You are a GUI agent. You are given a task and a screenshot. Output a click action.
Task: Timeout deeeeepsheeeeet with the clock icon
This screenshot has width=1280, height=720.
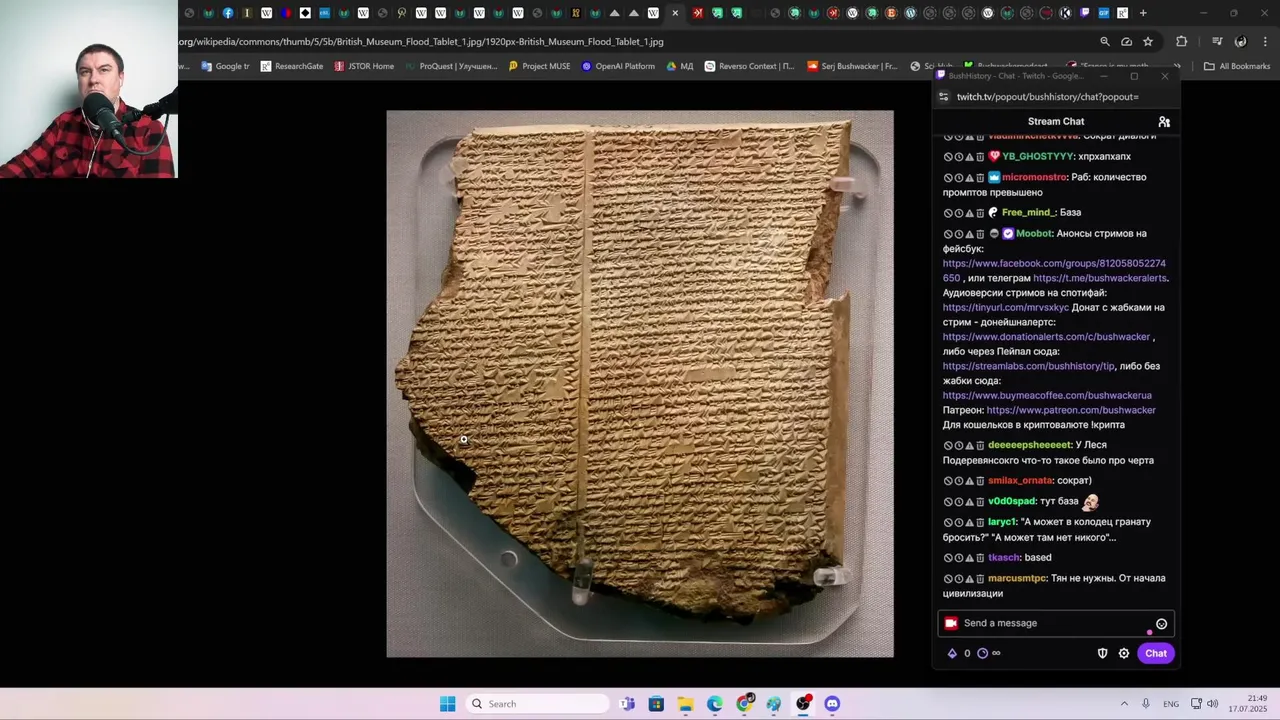pos(959,445)
